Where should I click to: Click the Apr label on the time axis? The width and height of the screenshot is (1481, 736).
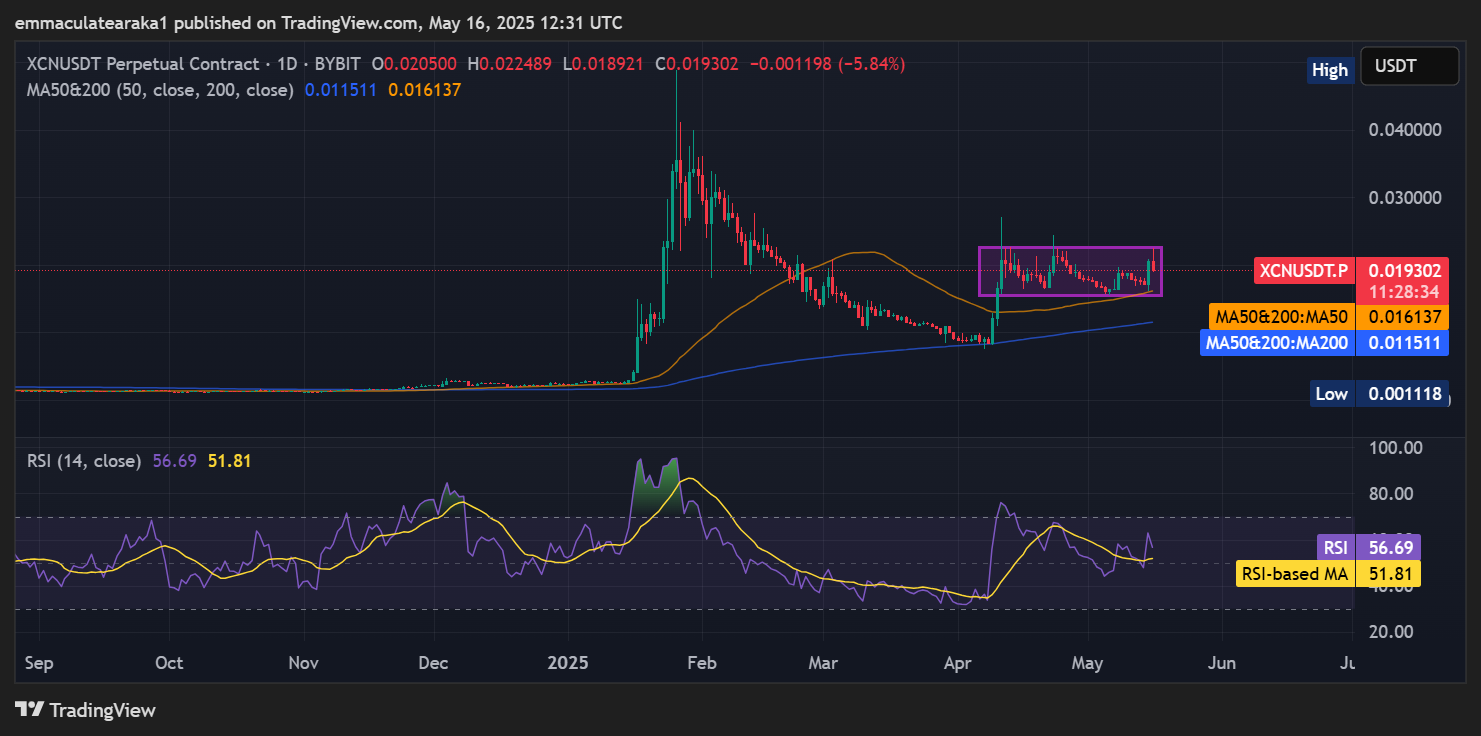[958, 663]
